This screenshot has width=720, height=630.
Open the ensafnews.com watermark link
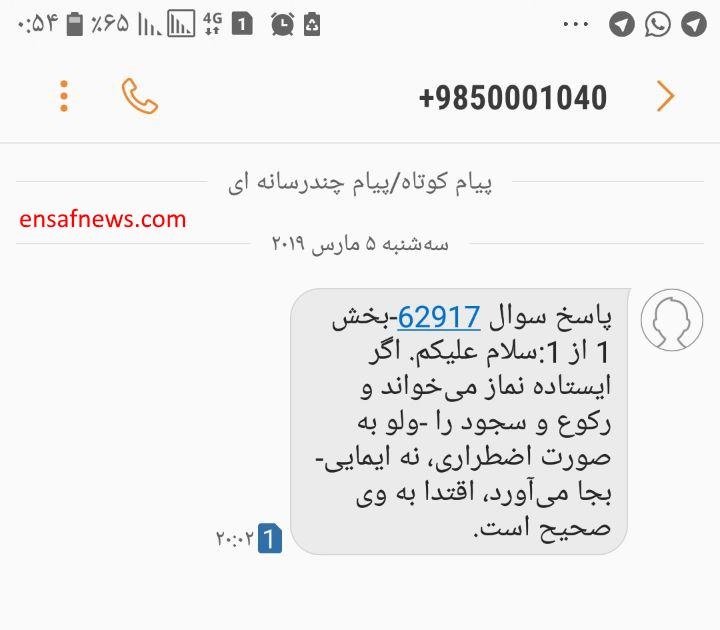point(103,219)
